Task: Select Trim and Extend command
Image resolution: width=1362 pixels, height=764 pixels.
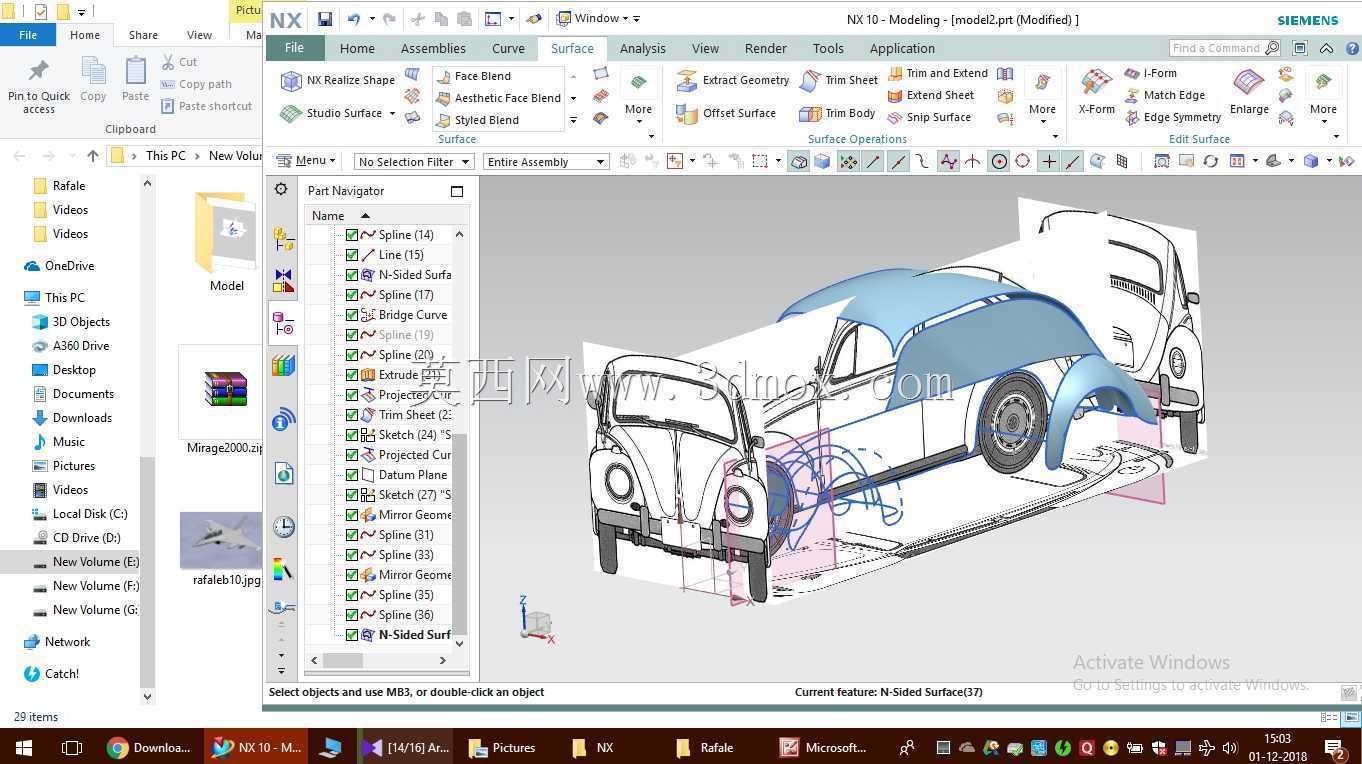Action: coord(937,73)
